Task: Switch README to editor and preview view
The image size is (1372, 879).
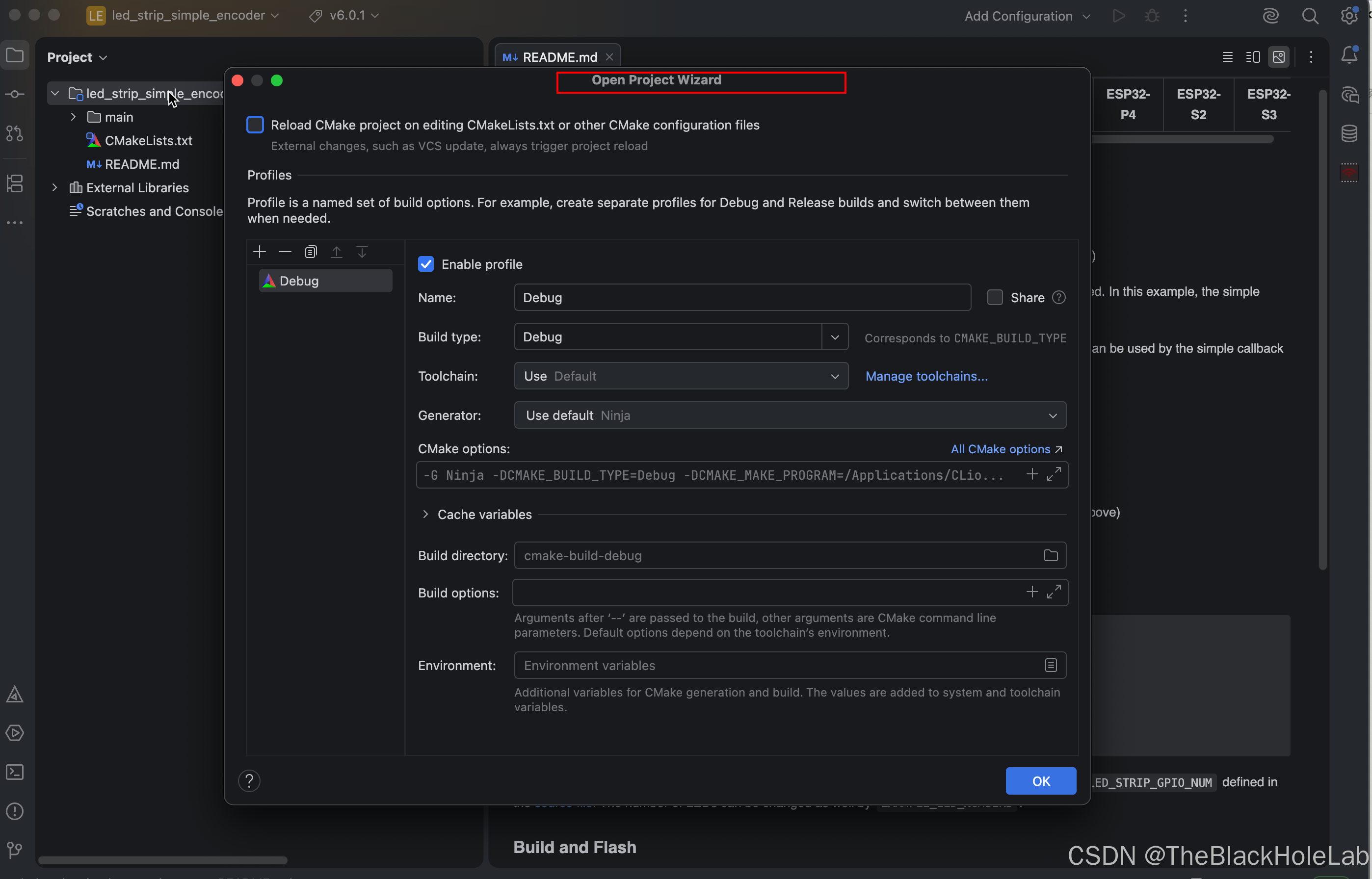Action: click(x=1253, y=57)
